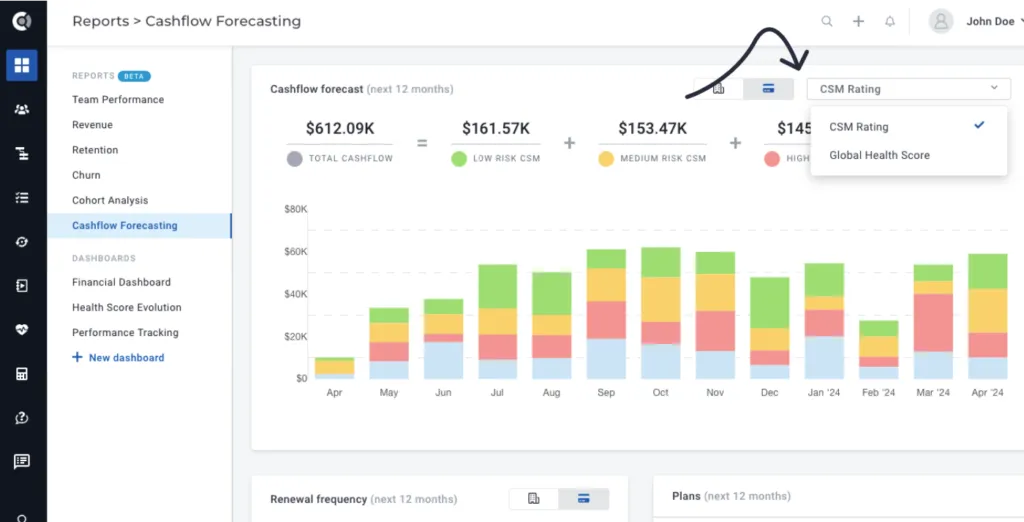This screenshot has width=1024, height=522.
Task: Open the sync cycle icon in sidebar
Action: pos(22,242)
